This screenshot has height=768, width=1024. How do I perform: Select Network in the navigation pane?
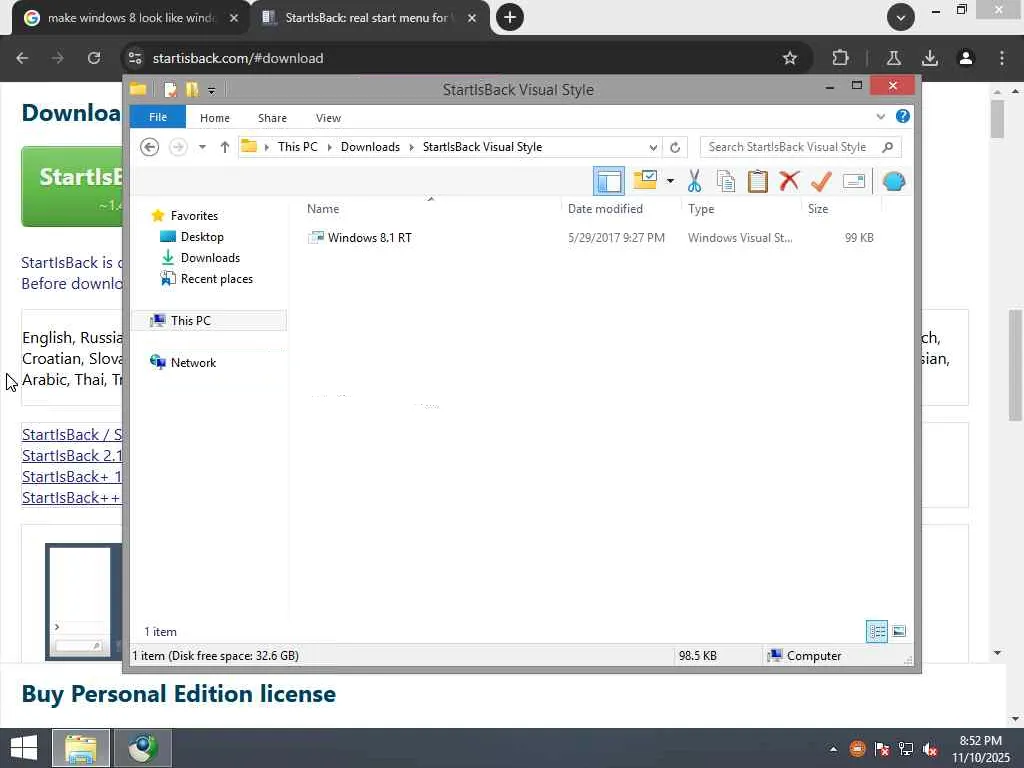[193, 362]
